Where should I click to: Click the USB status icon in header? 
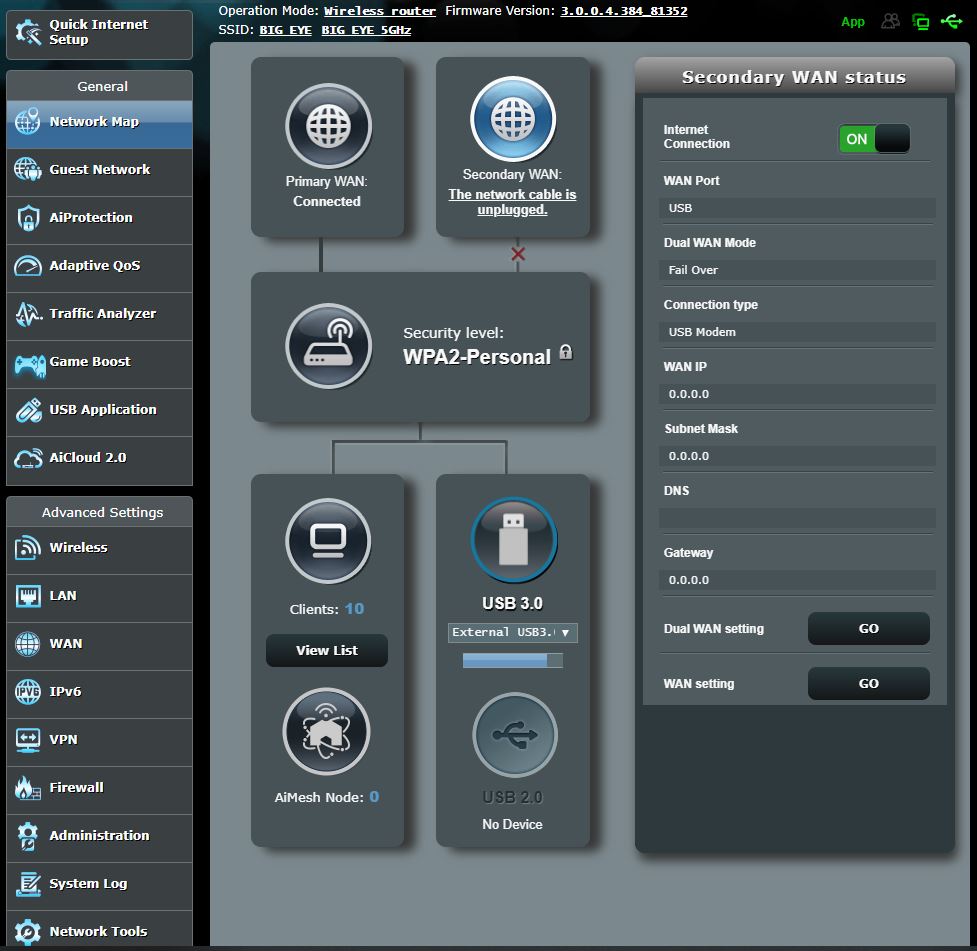pyautogui.click(x=951, y=22)
